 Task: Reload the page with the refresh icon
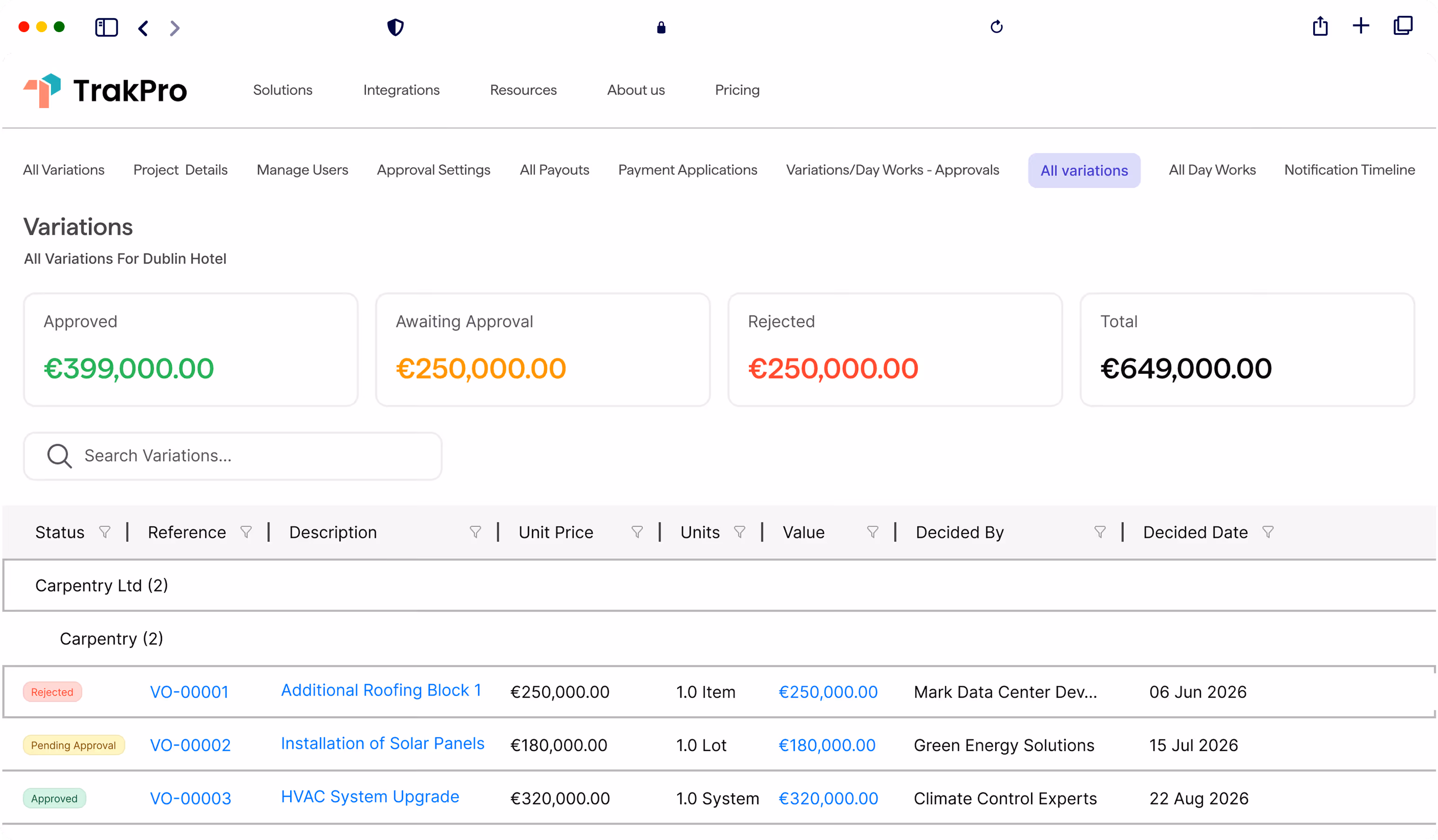(x=997, y=27)
